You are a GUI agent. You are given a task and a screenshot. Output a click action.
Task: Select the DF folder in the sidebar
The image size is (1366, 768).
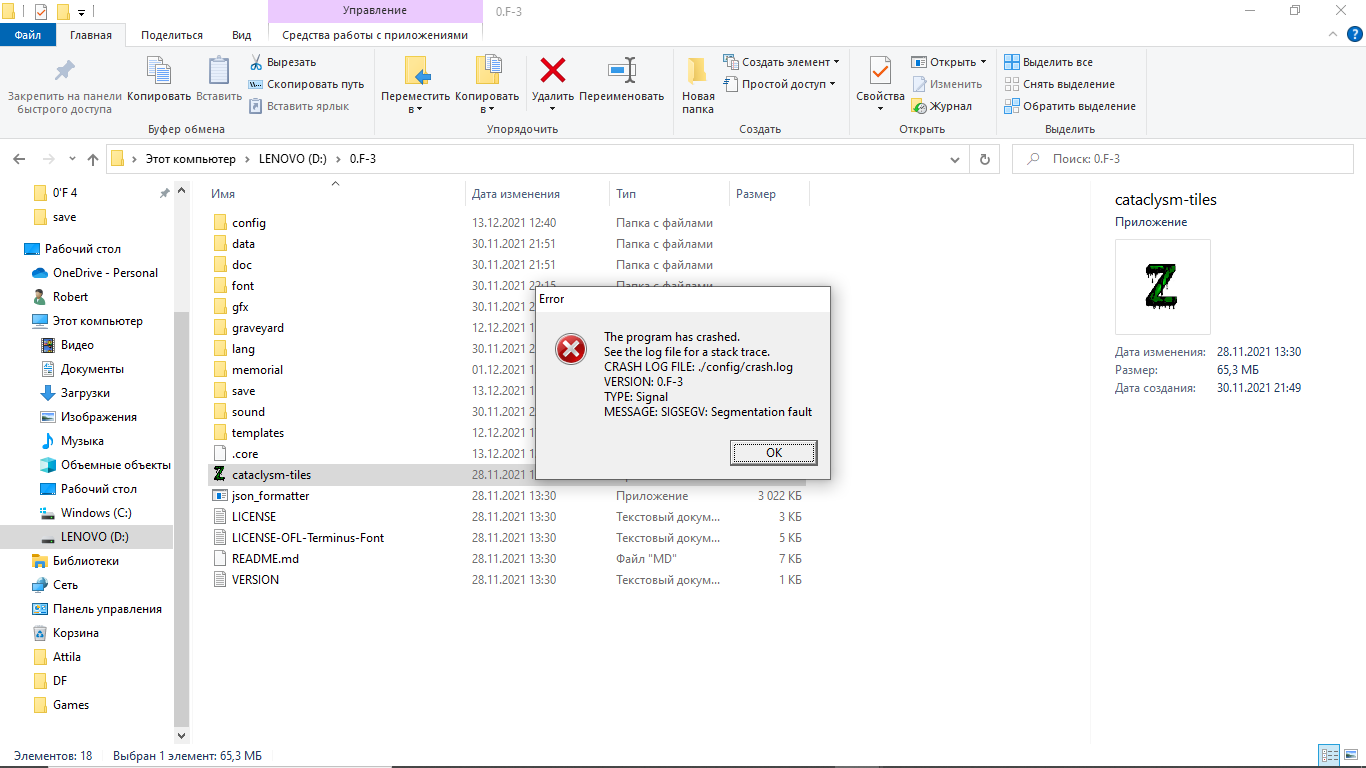(60, 681)
